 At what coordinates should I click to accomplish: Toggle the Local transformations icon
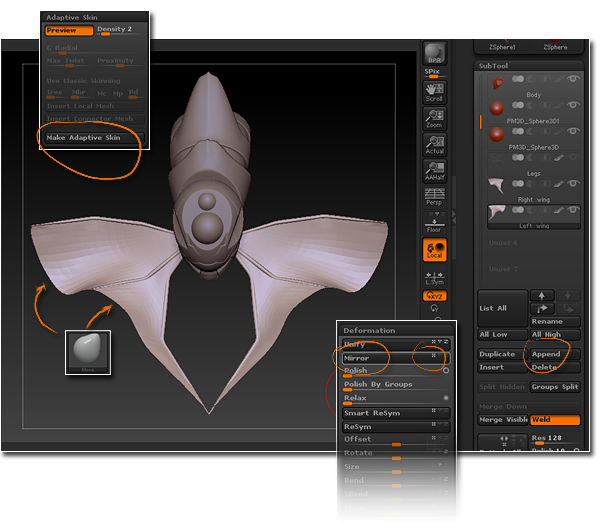(434, 250)
